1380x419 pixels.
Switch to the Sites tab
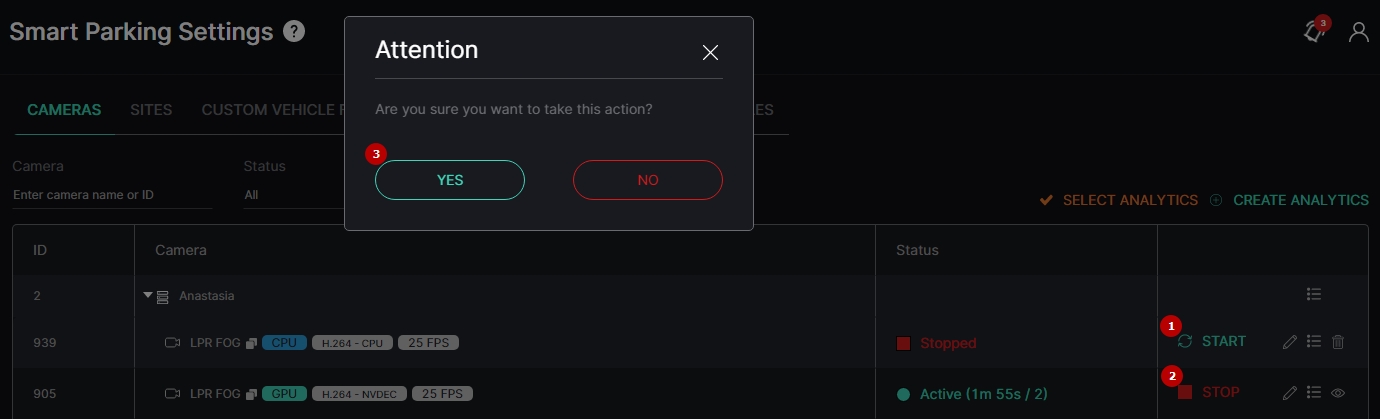point(151,110)
